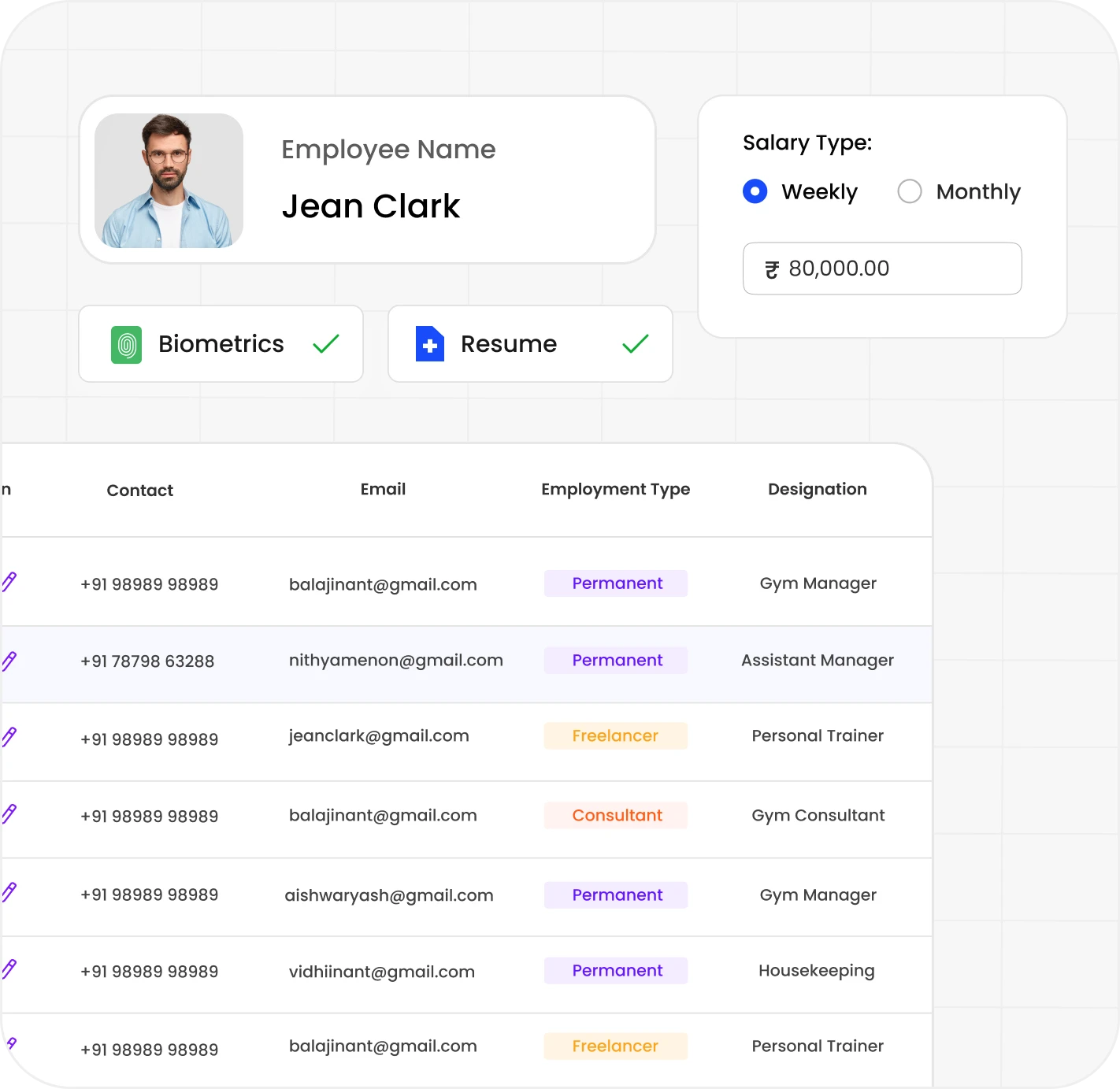Click email jeanclark@gmail.com

coord(379,736)
